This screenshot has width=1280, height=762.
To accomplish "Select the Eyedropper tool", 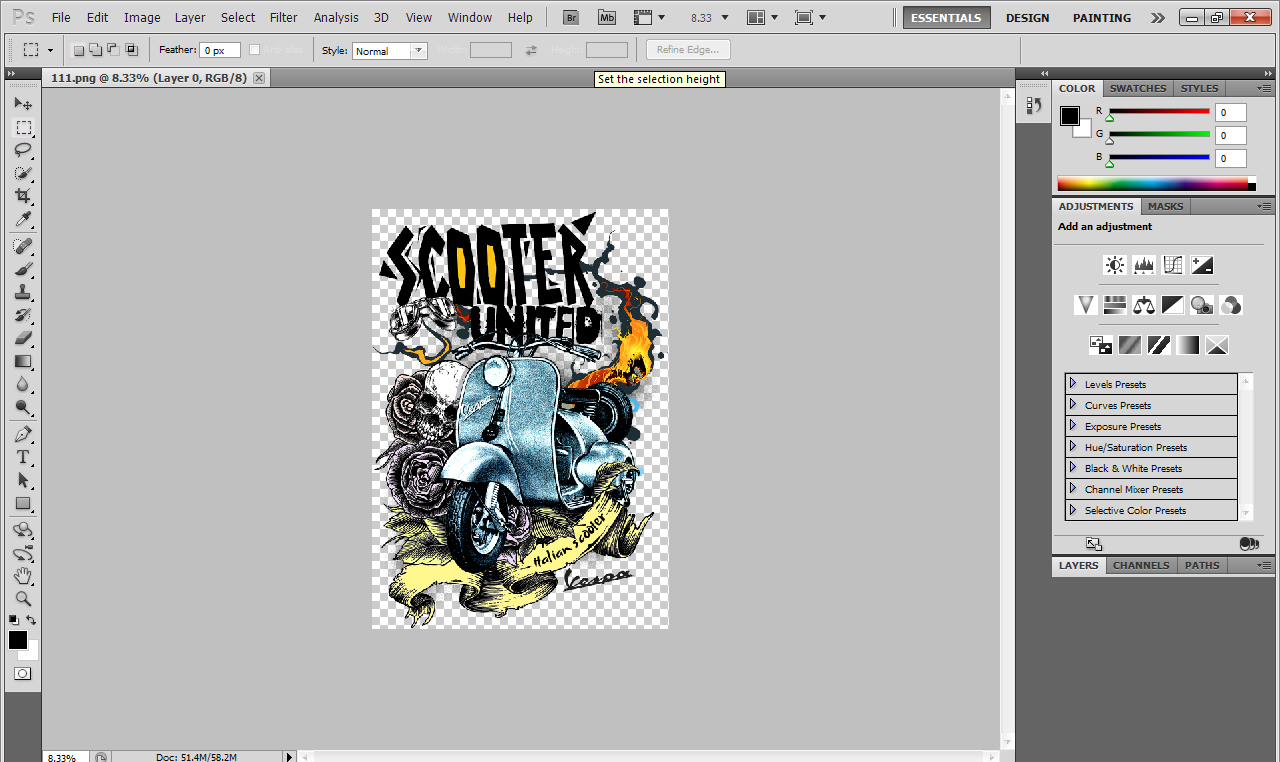I will point(23,219).
